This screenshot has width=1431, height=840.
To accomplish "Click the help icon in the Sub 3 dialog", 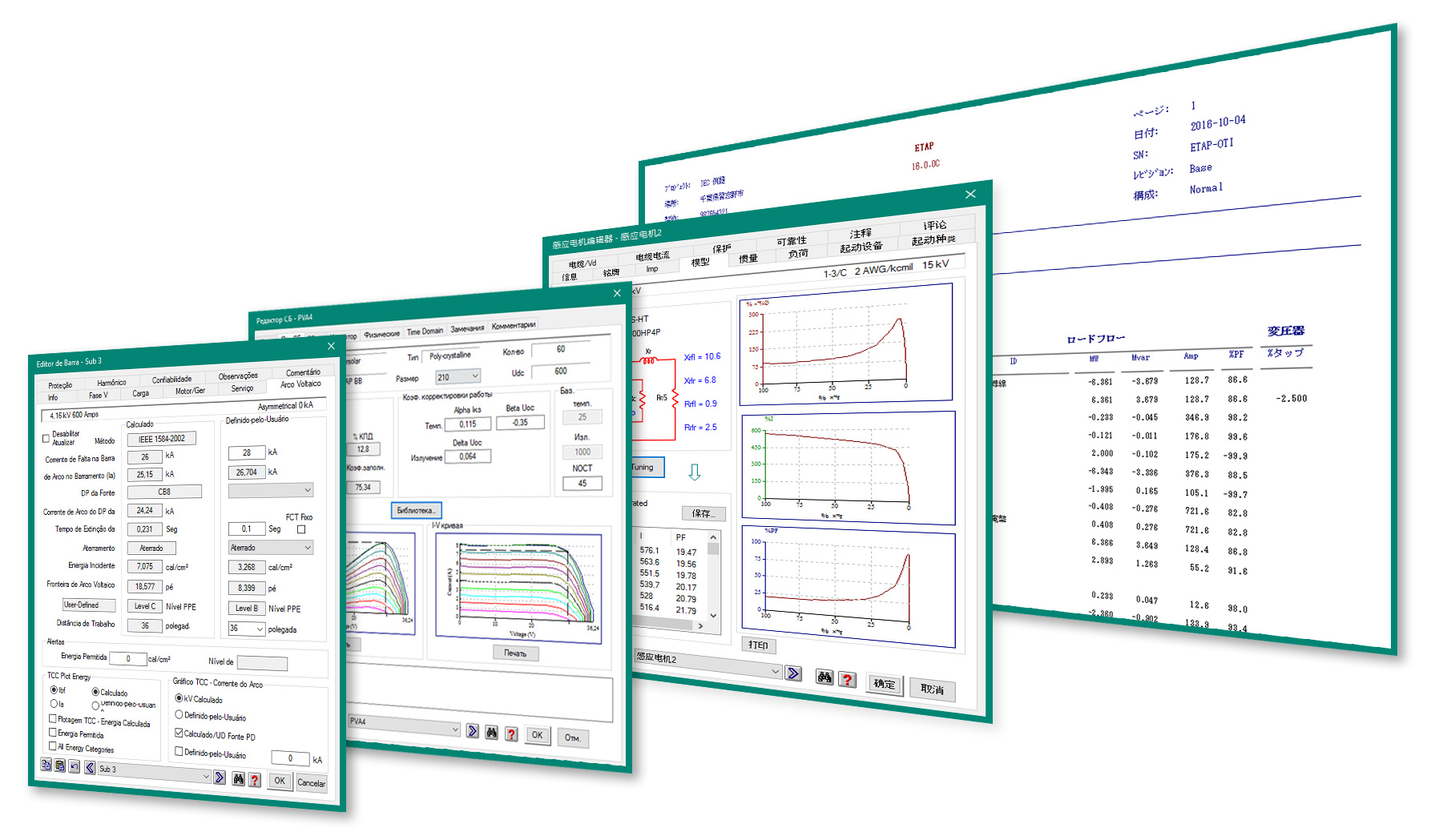I will (254, 781).
